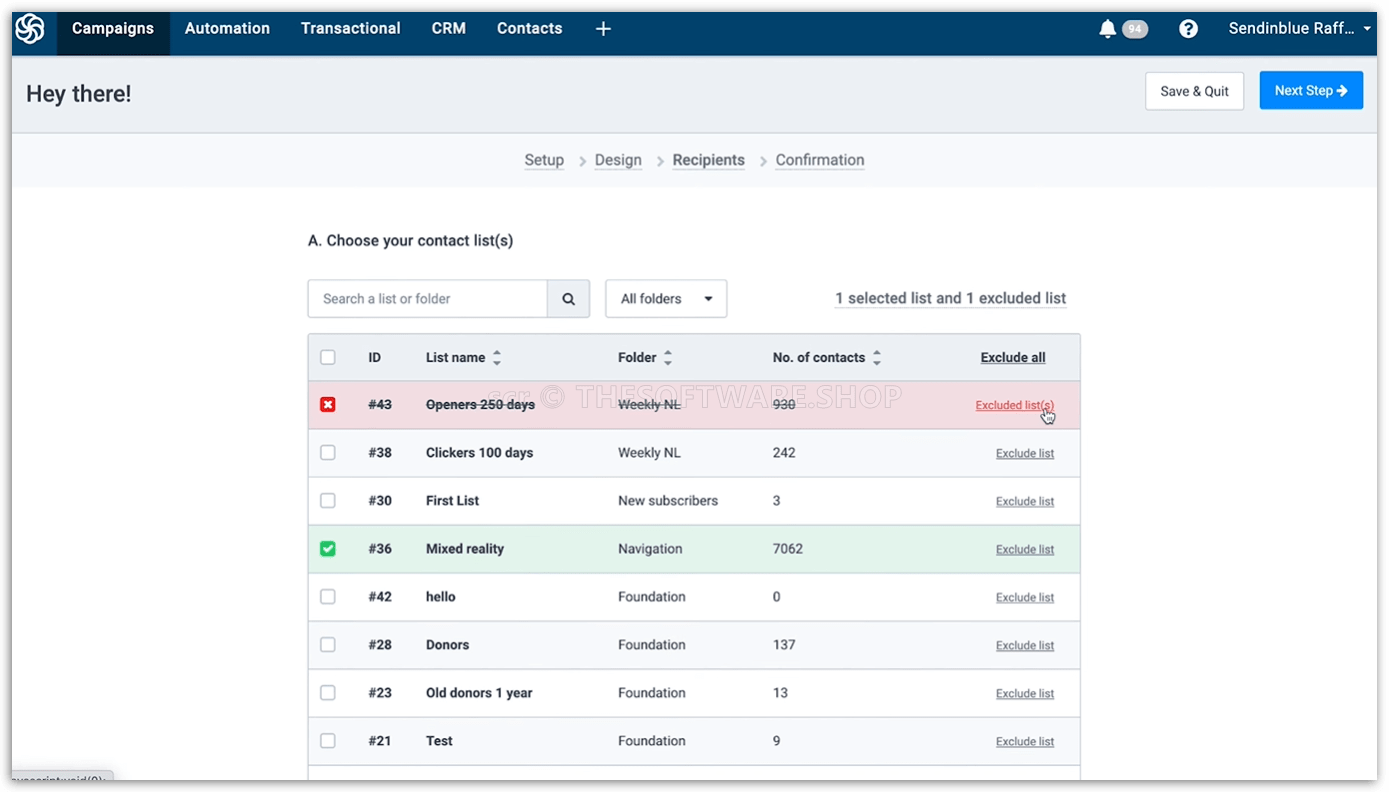Click the 137 contacts value
The height and width of the screenshot is (792, 1389).
[784, 645]
